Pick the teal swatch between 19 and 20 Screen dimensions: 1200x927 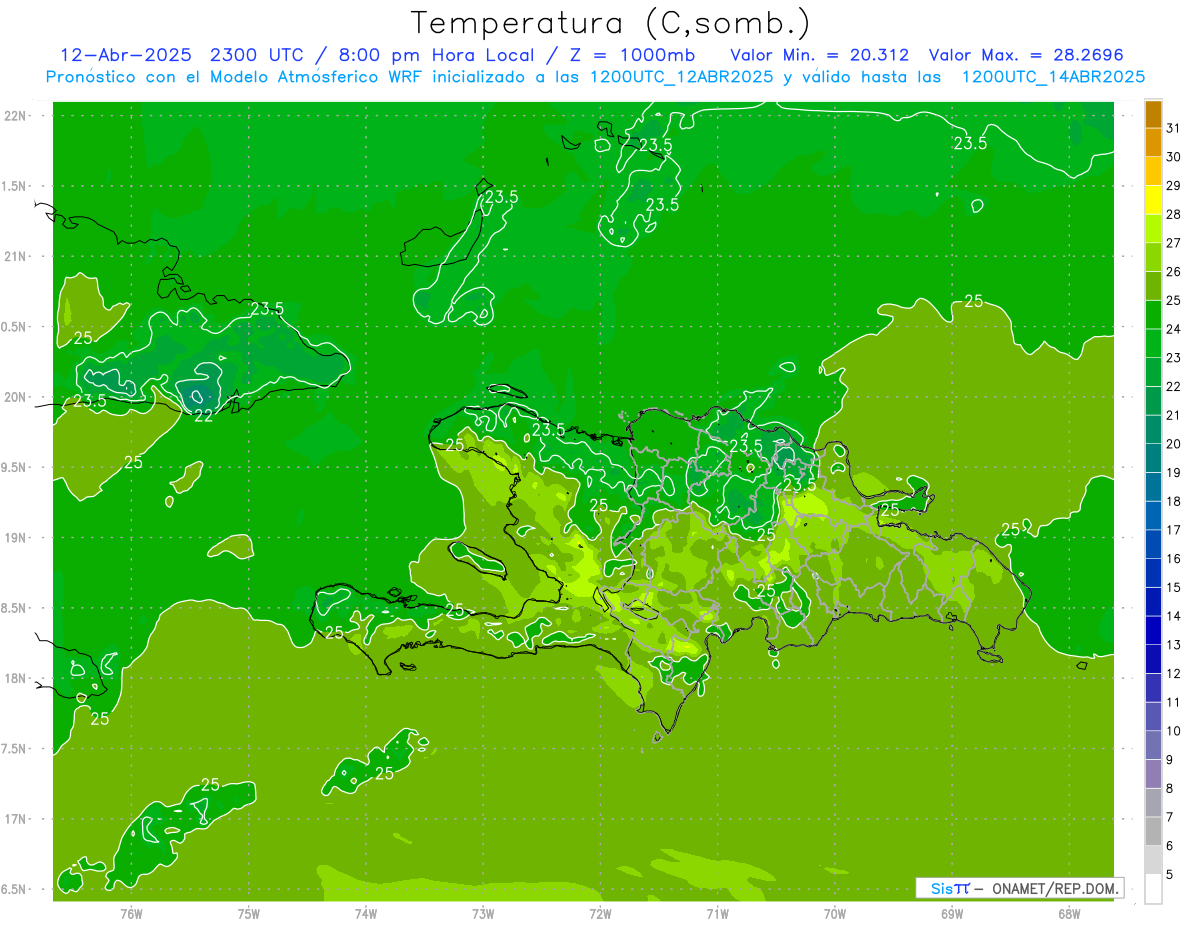pyautogui.click(x=1153, y=458)
